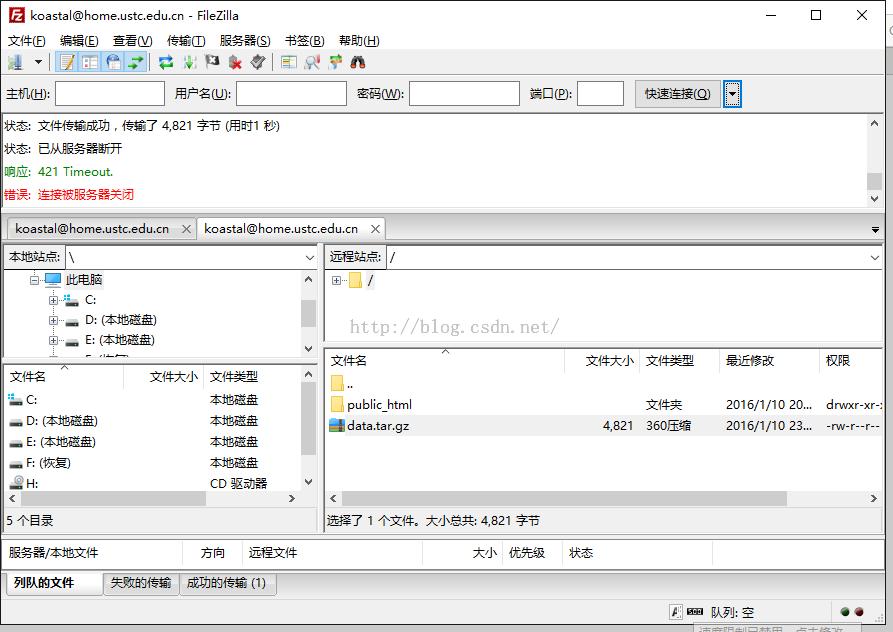
Task: Open the Site Manager icon
Action: coord(15,62)
